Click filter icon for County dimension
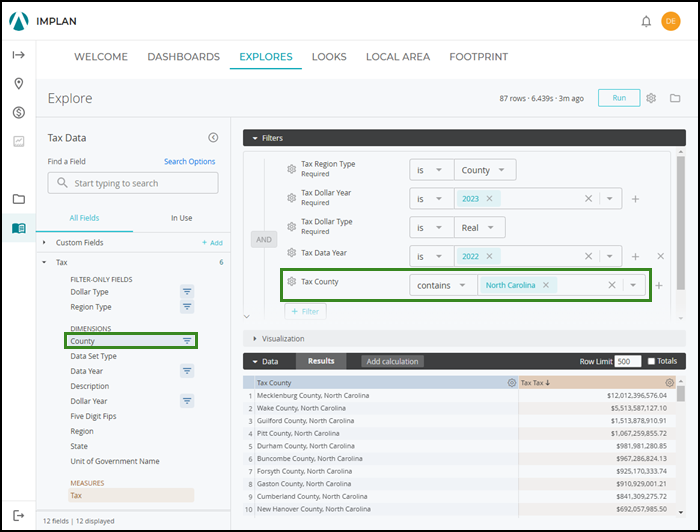This screenshot has width=700, height=532. coord(187,341)
